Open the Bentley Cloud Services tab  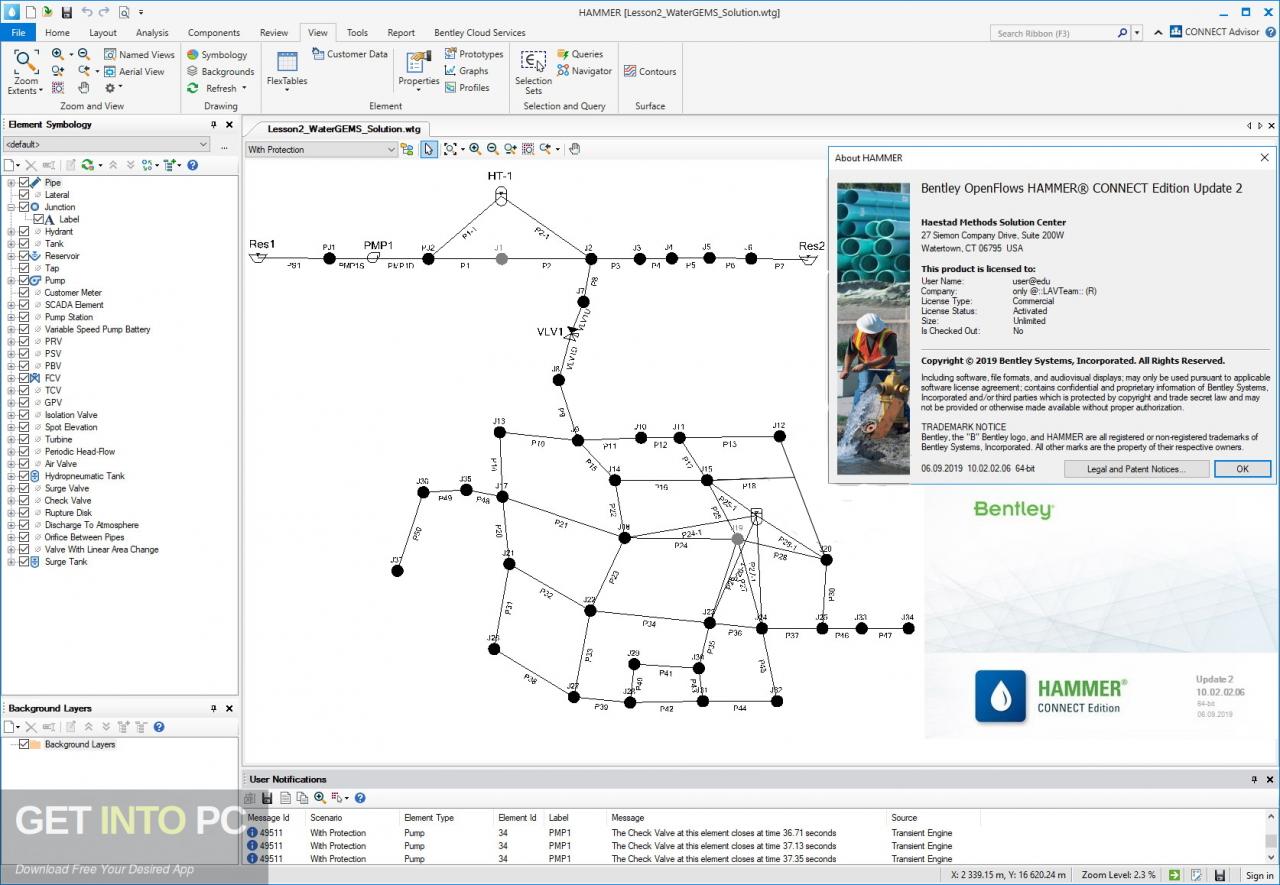(480, 32)
